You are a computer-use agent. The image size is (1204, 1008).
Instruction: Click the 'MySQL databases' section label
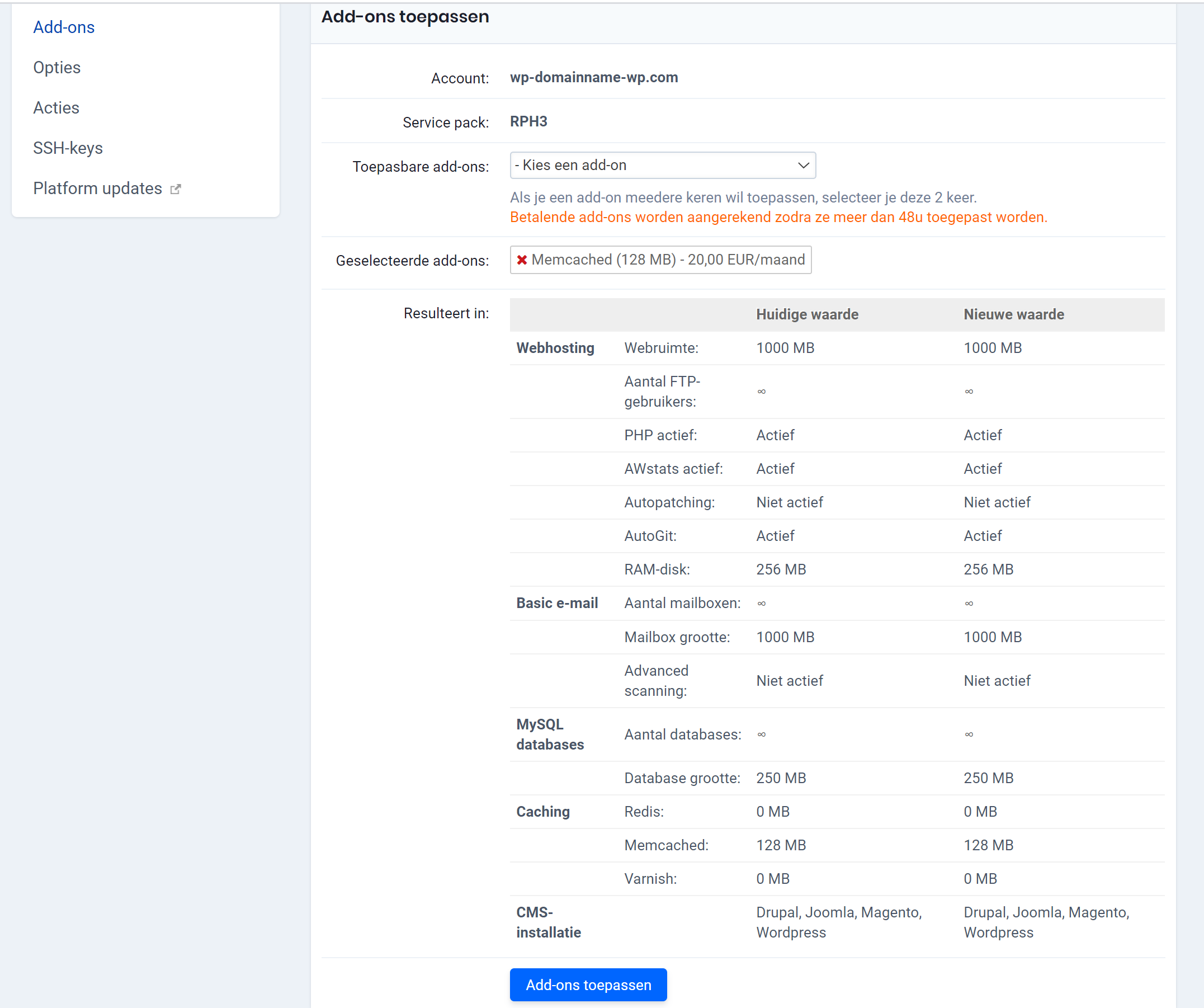tap(549, 734)
